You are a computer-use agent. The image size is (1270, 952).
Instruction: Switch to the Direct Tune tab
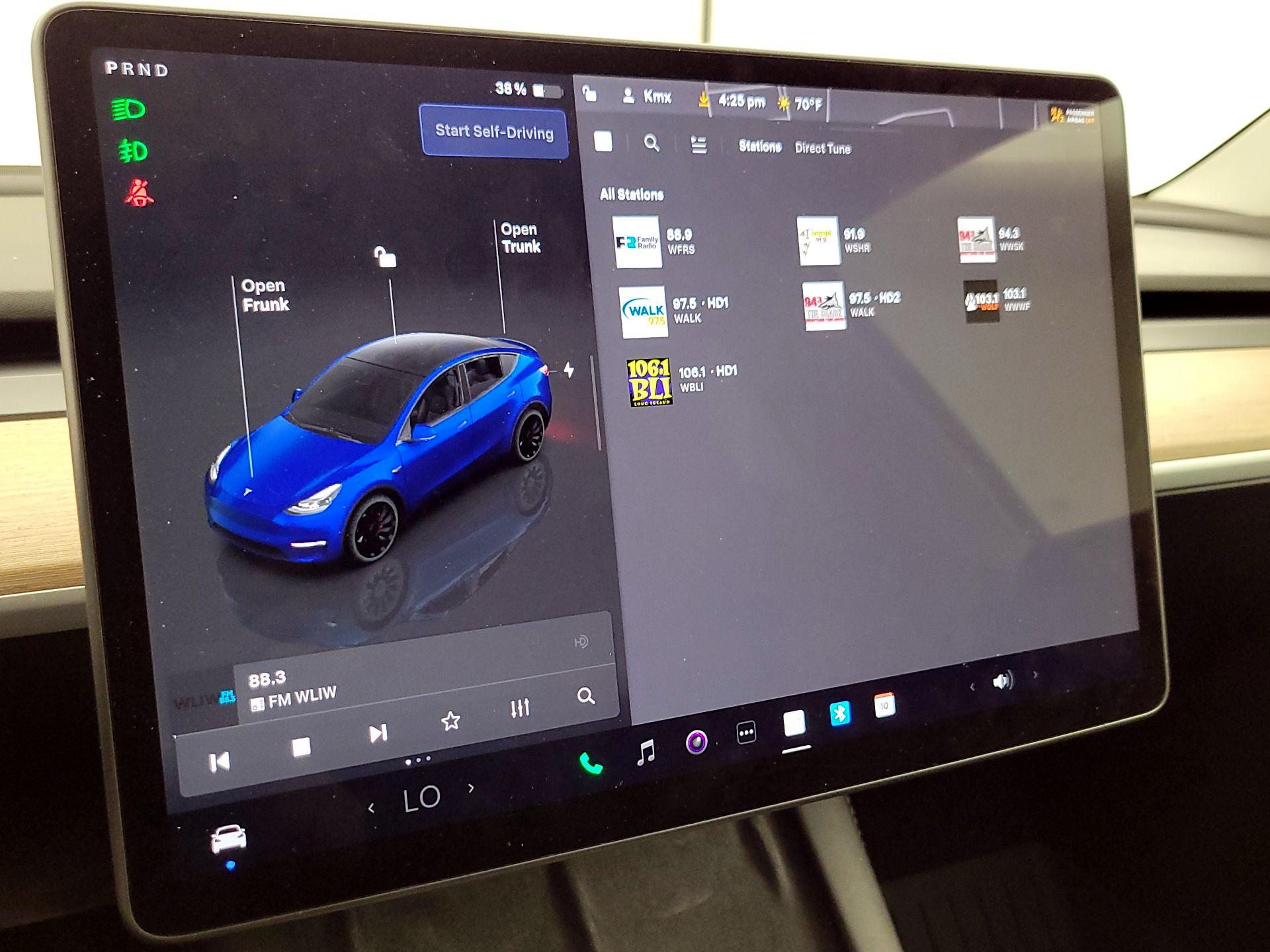click(x=822, y=148)
